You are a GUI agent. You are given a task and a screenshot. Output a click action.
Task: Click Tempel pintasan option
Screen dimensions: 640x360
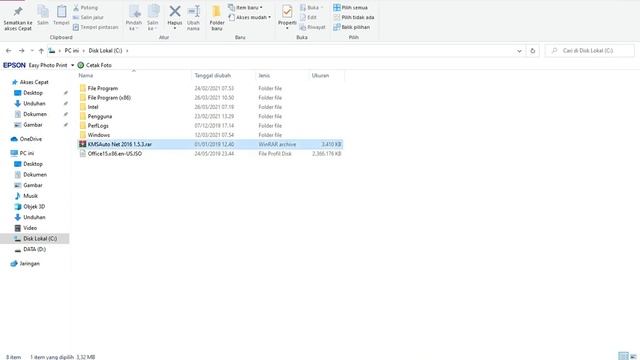96,27
